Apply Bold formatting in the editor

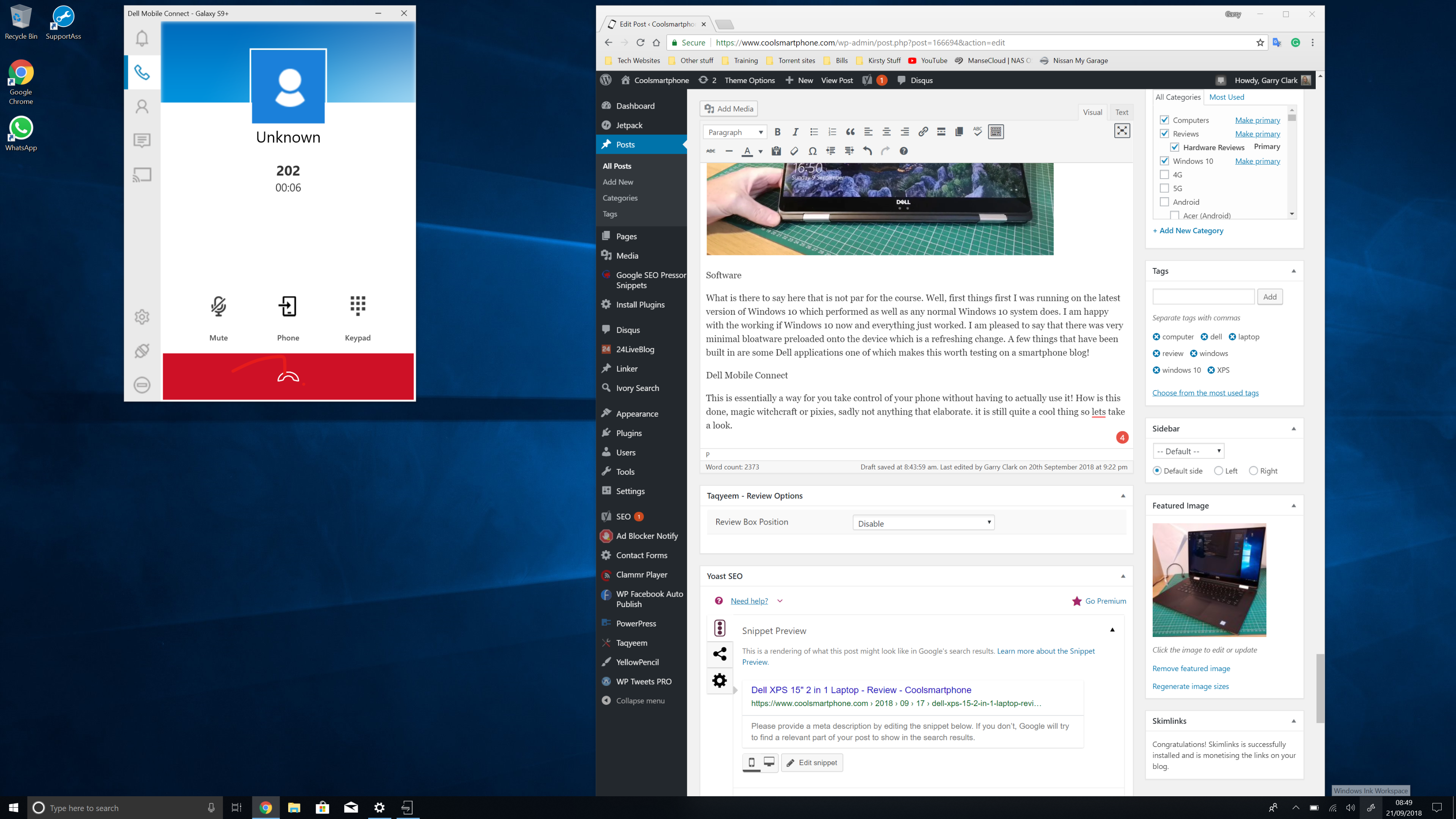777,132
